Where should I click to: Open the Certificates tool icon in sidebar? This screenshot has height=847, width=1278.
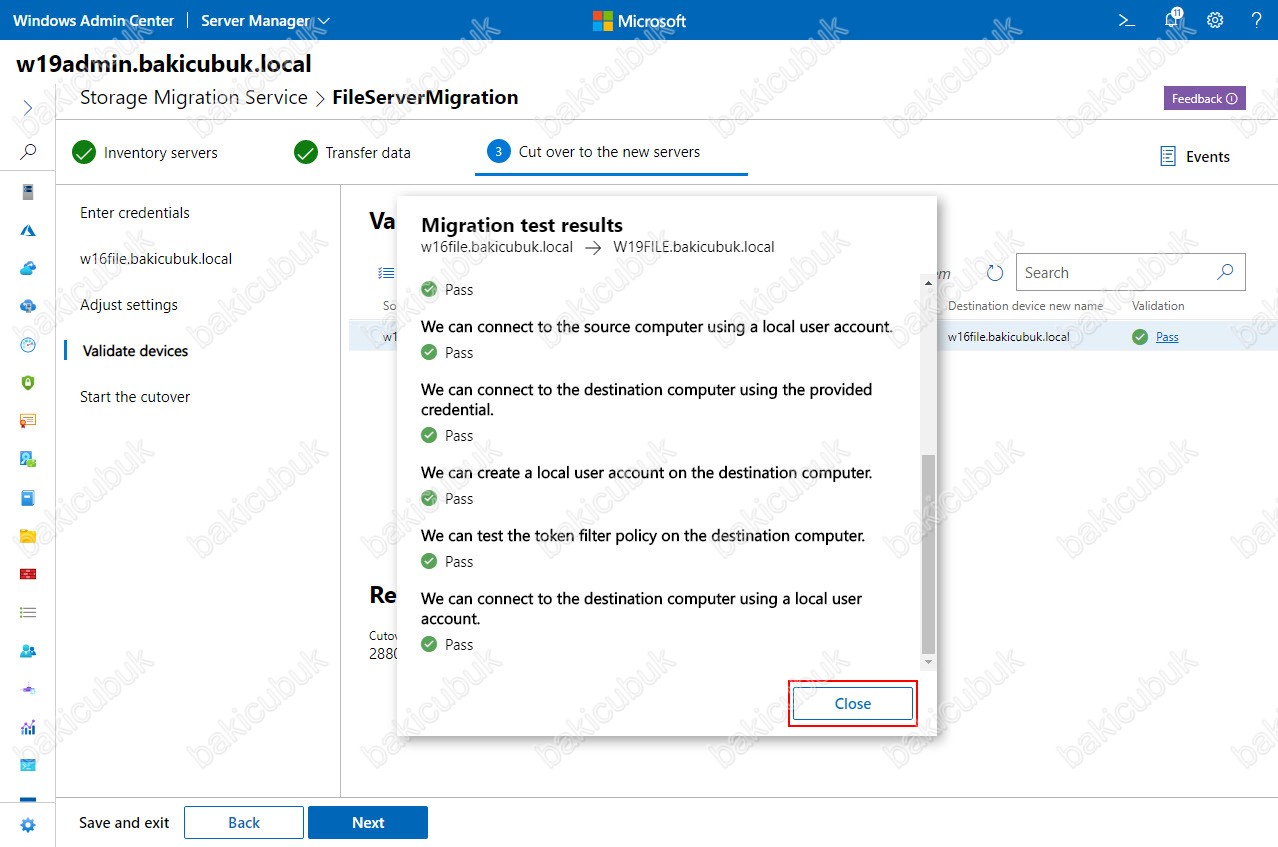click(x=28, y=421)
